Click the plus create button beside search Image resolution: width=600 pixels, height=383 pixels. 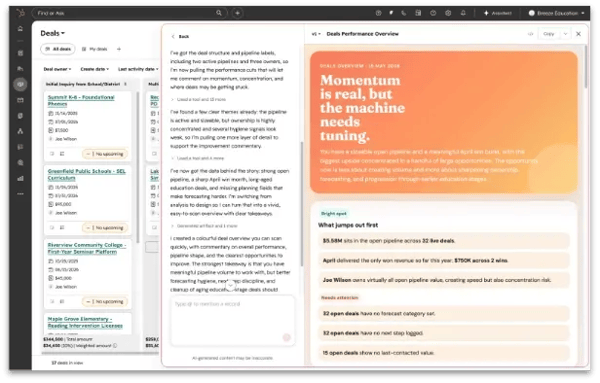click(x=237, y=13)
